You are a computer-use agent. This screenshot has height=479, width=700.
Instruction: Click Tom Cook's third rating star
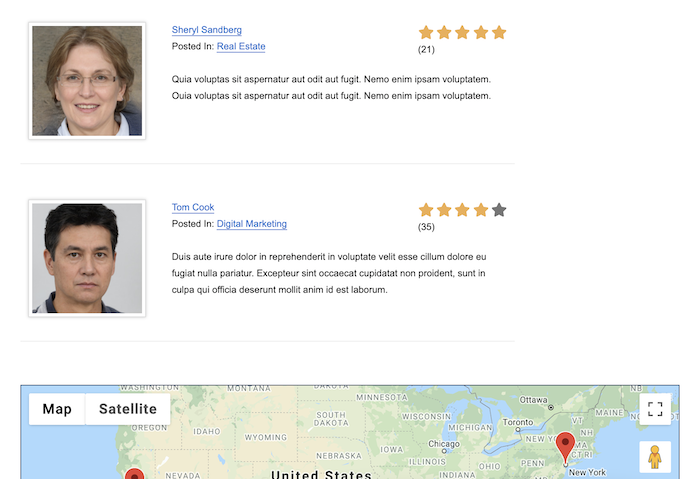coord(462,210)
